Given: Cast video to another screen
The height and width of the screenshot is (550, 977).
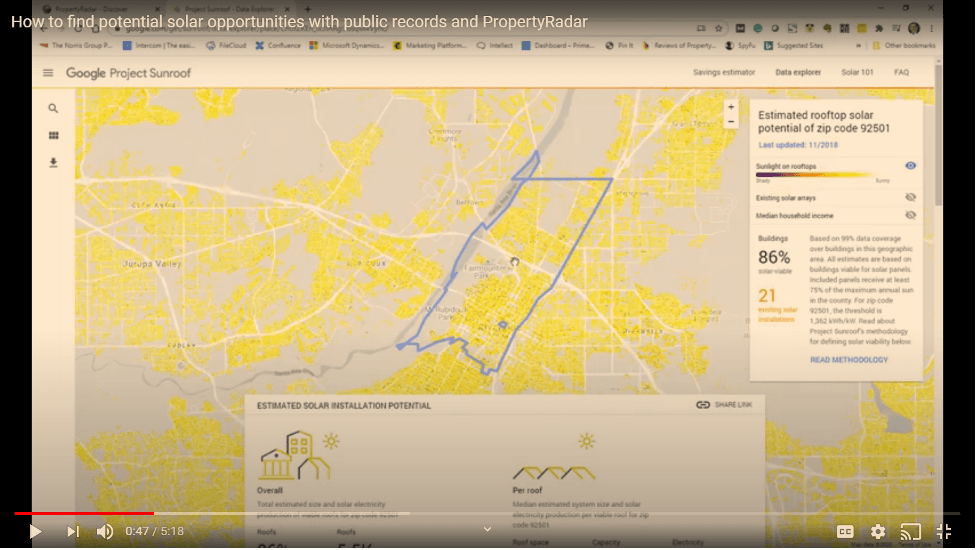Looking at the screenshot, I should [x=910, y=531].
